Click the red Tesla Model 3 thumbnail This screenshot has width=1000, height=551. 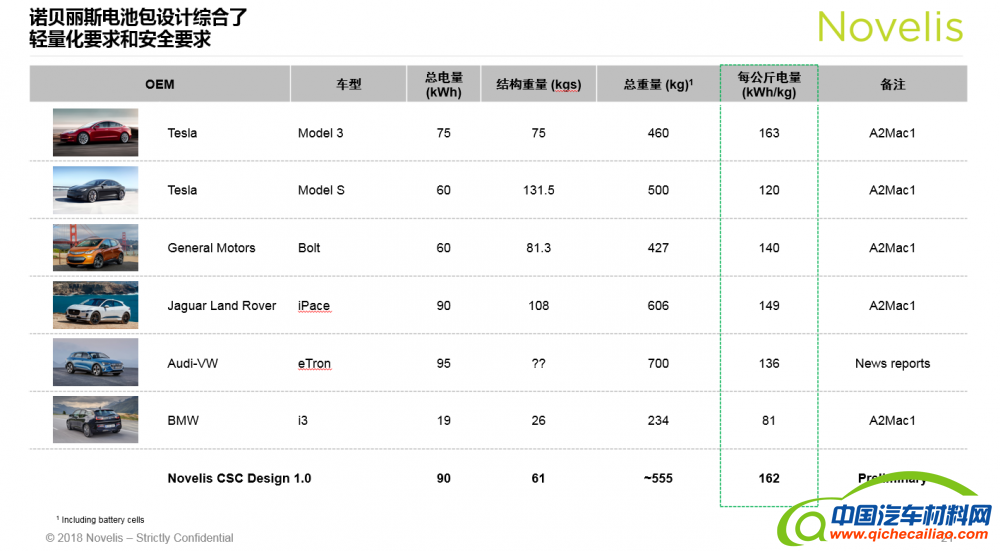[x=95, y=133]
